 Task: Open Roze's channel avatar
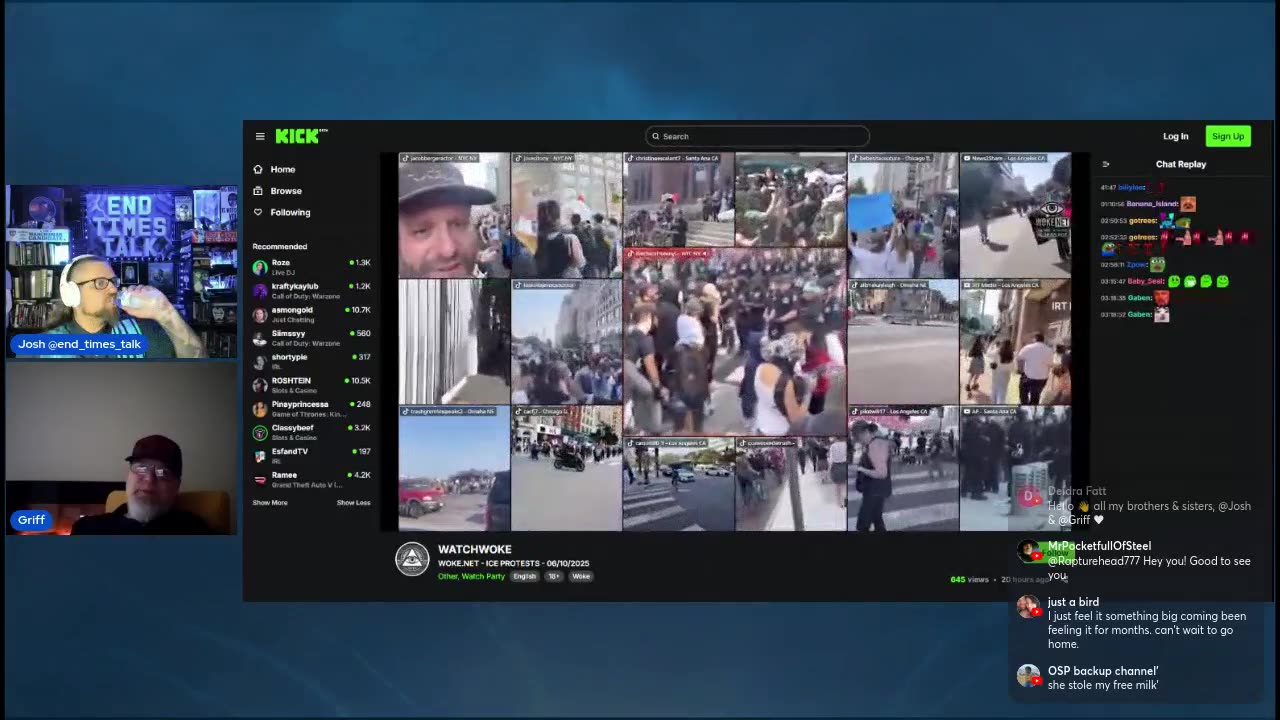pos(260,267)
